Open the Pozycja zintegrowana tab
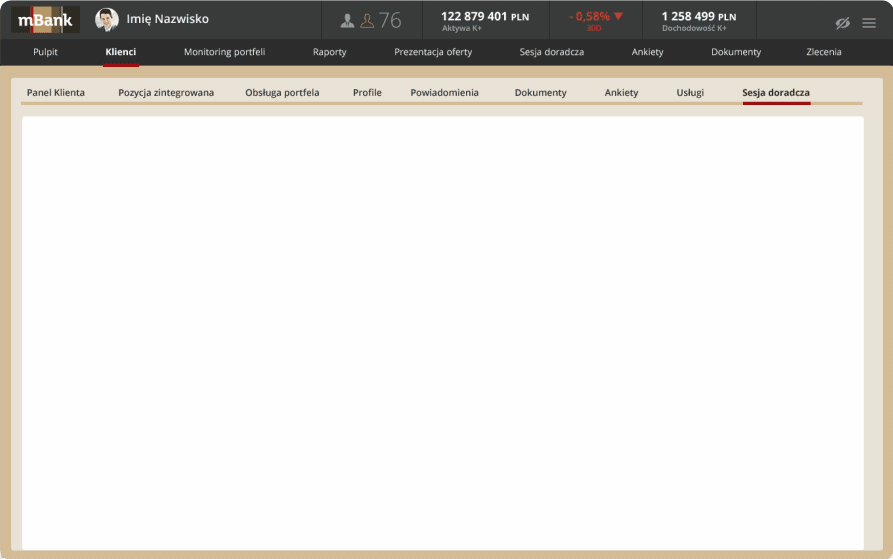 (166, 93)
